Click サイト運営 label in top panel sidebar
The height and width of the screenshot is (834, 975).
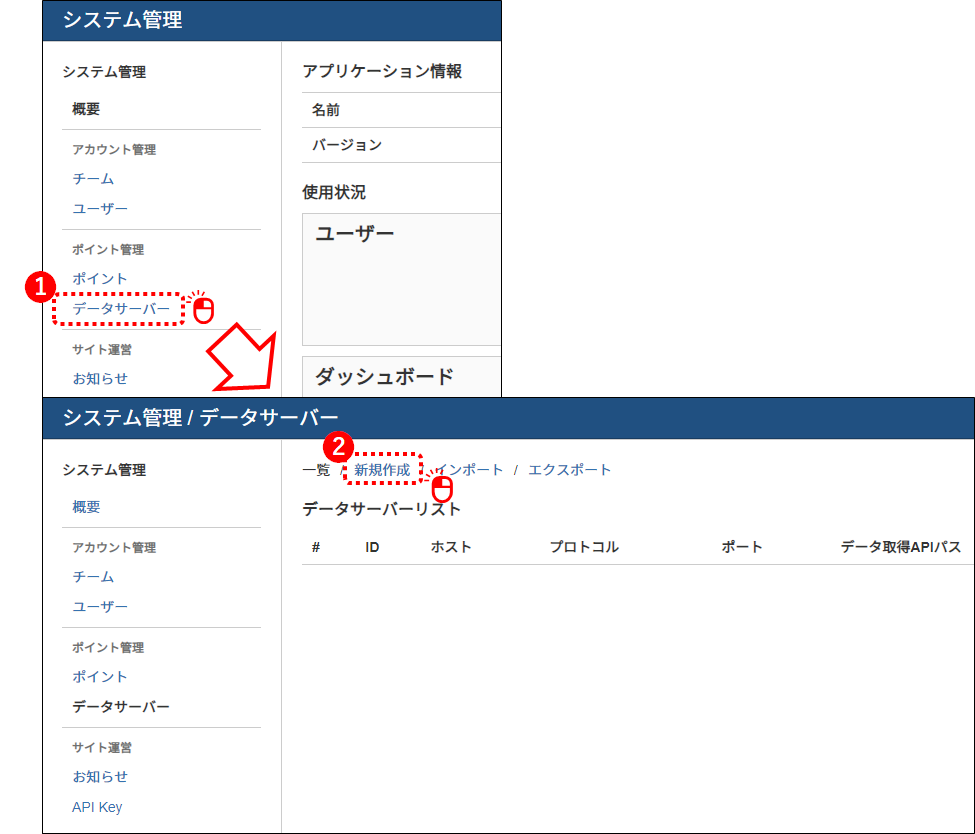(x=102, y=350)
